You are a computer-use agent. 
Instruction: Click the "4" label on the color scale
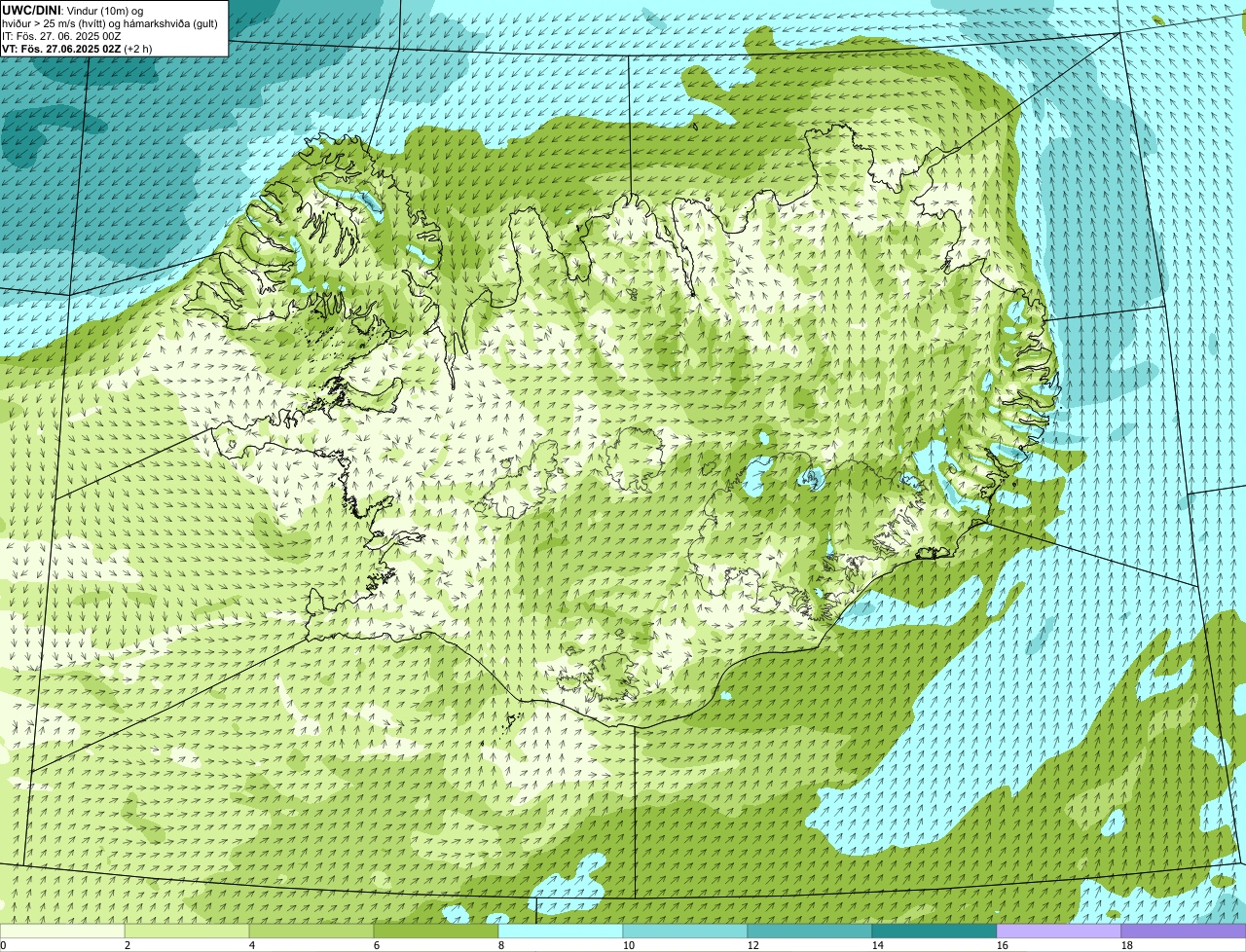tap(252, 945)
